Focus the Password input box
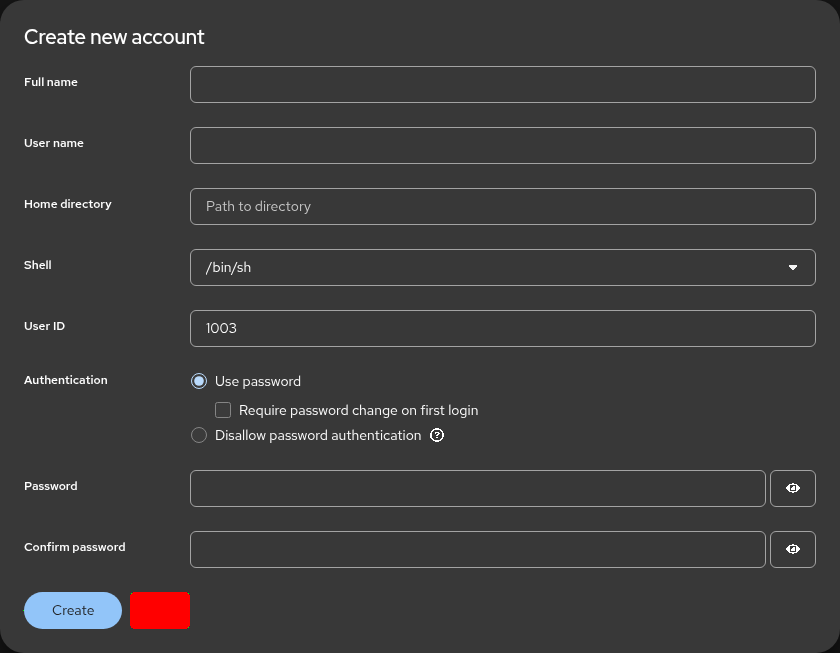This screenshot has height=653, width=840. tap(478, 488)
